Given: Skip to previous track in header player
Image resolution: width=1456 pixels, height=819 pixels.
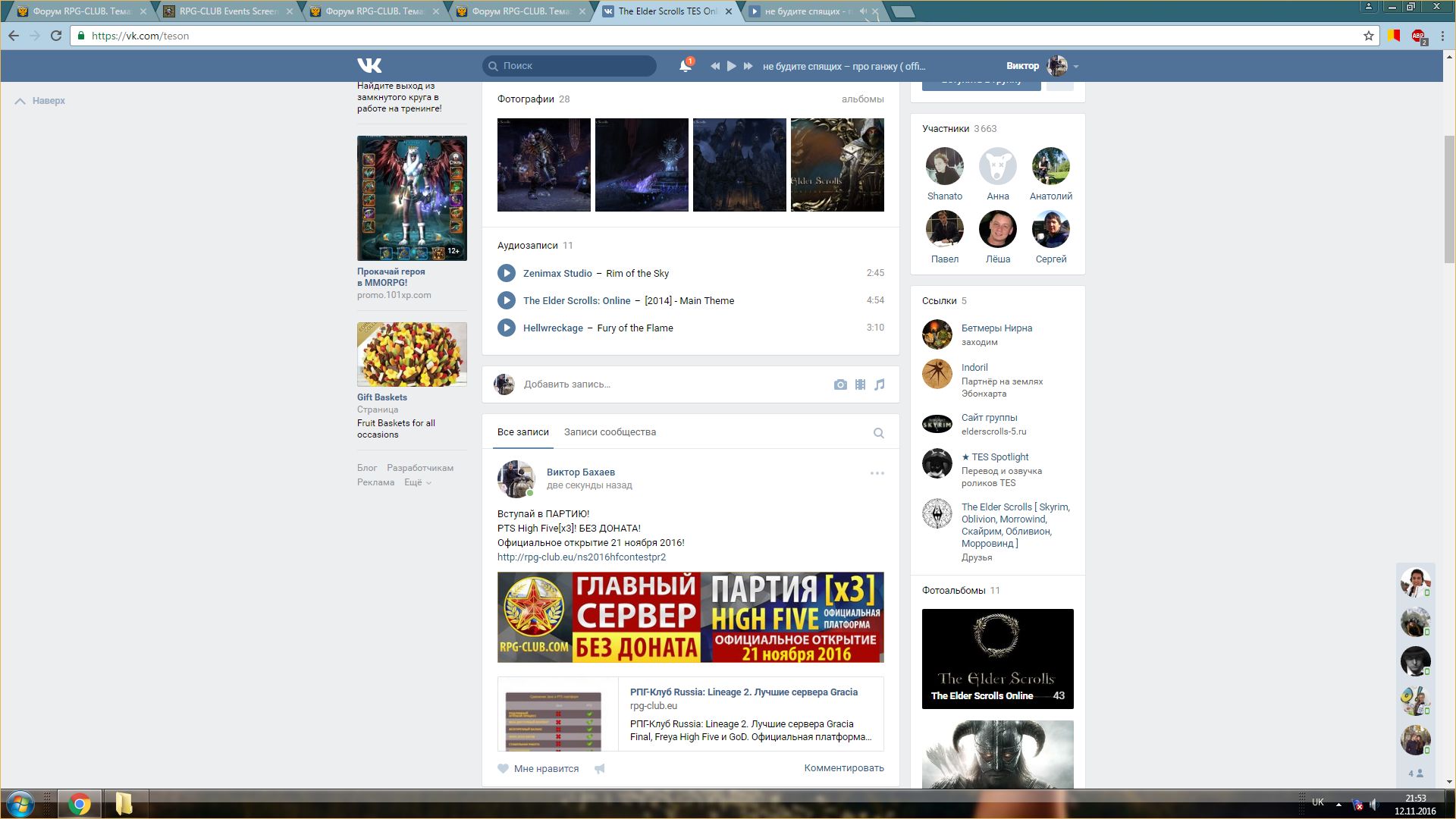Looking at the screenshot, I should tap(714, 66).
